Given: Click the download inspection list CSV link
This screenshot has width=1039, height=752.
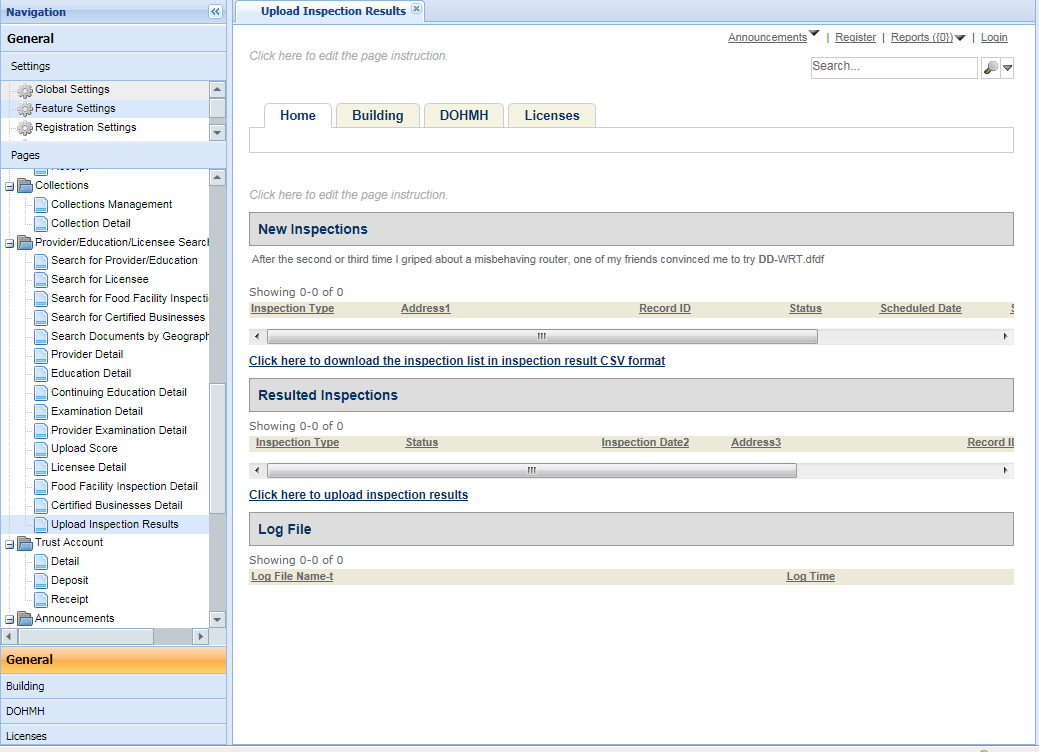Looking at the screenshot, I should point(456,360).
